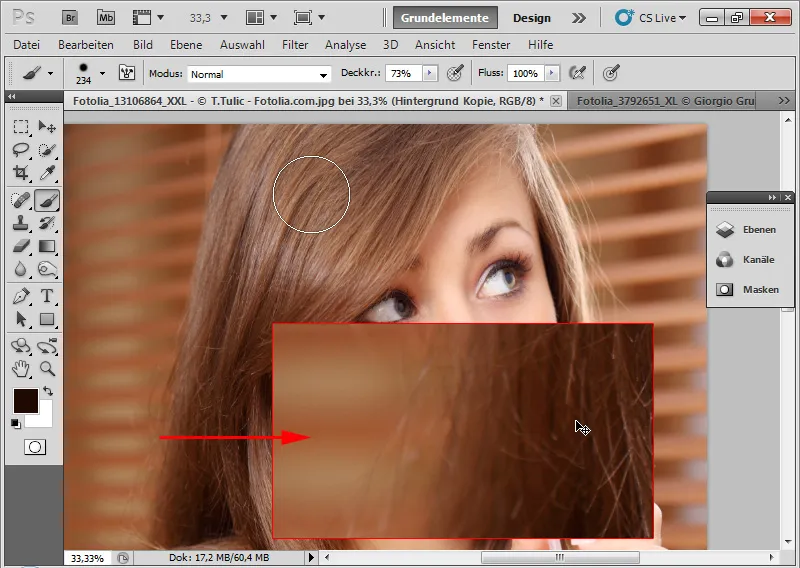Click the foreground color swatch
The height and width of the screenshot is (568, 800).
[x=26, y=401]
